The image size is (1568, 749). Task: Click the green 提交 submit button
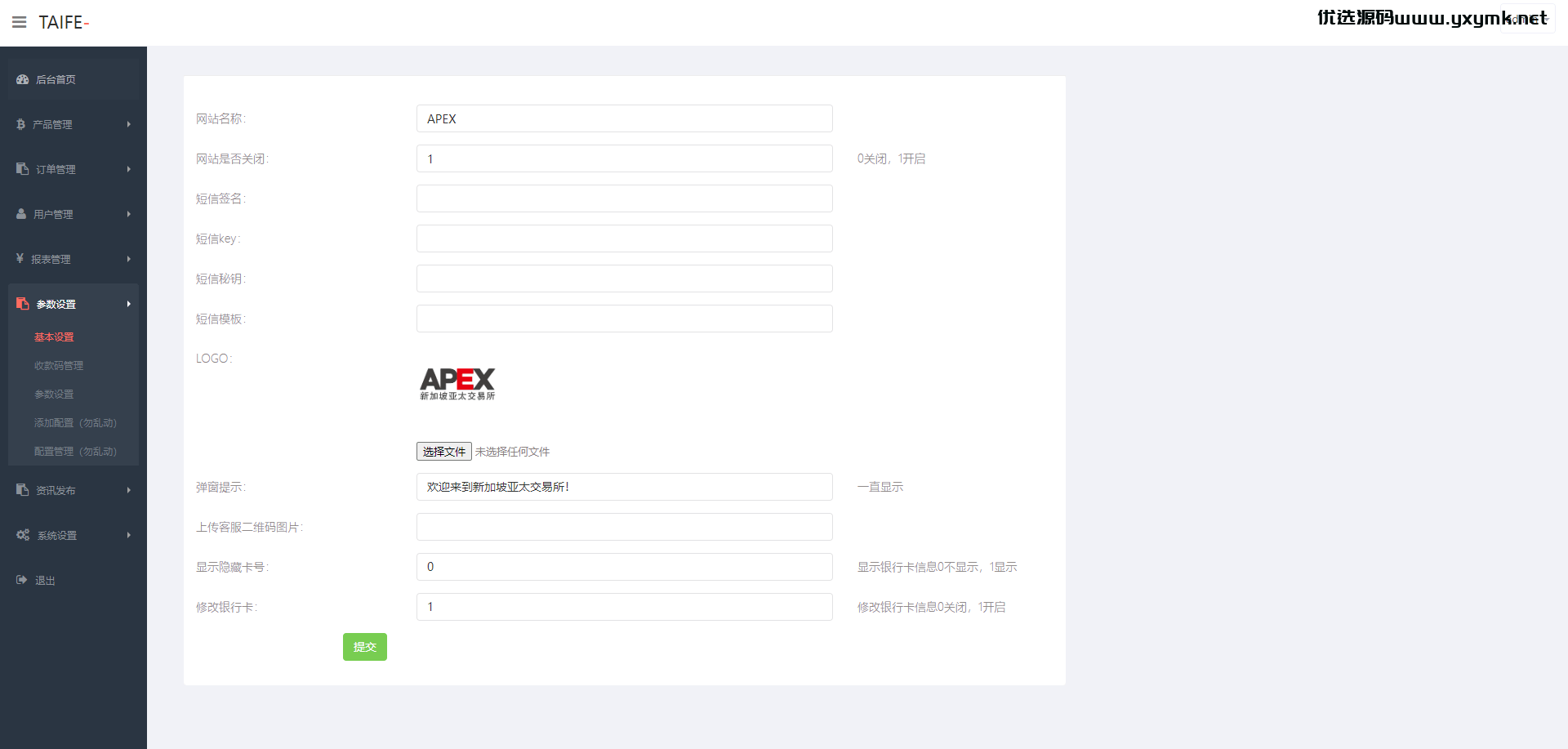point(365,647)
